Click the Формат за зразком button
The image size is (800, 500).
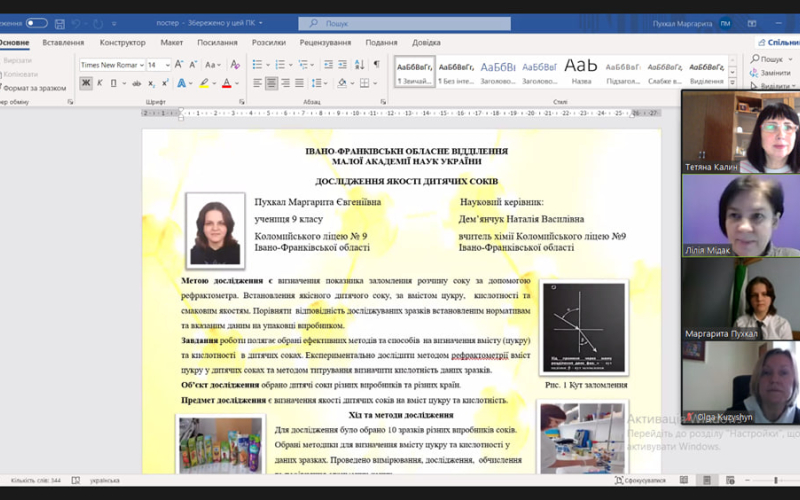34,88
